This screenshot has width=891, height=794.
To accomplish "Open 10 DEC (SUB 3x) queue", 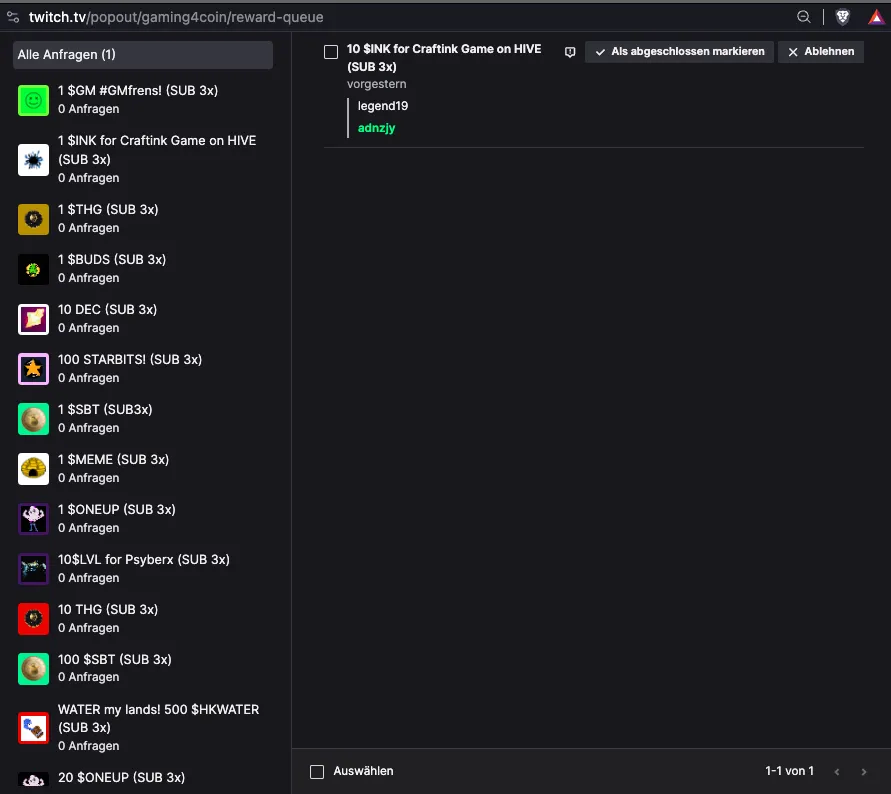I will (143, 318).
